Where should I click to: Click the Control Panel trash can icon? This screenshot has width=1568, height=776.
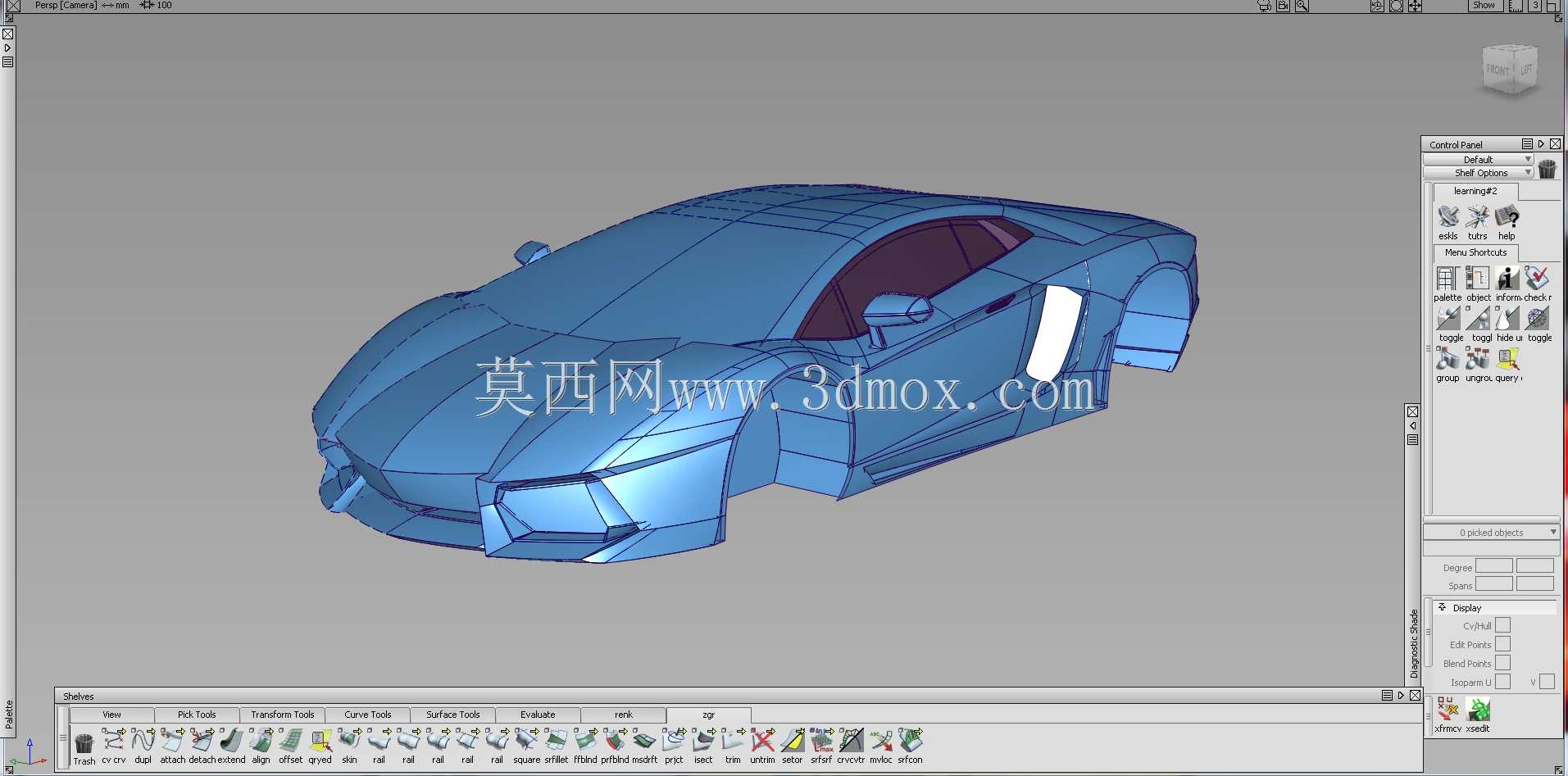[1547, 169]
